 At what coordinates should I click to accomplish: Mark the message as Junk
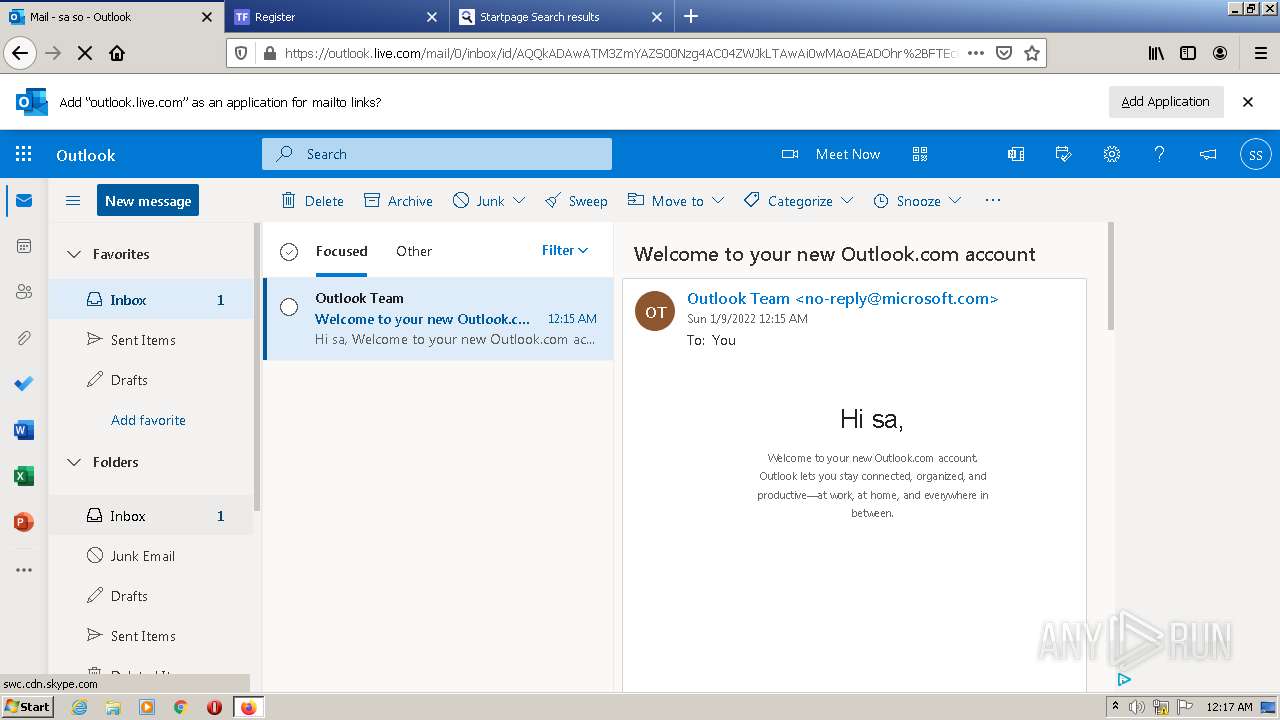(x=479, y=201)
